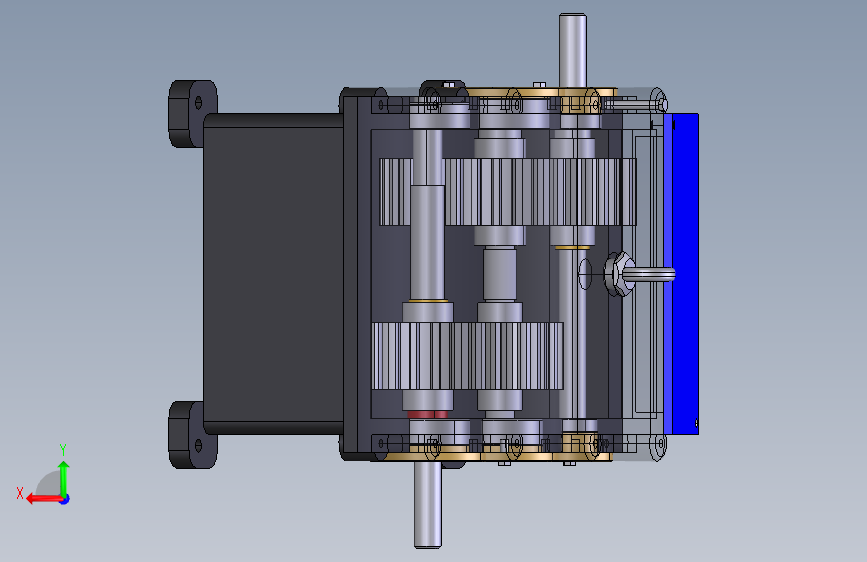Select the lower mounting foot of the motor
Screen dimensions: 867x562
click(x=192, y=435)
